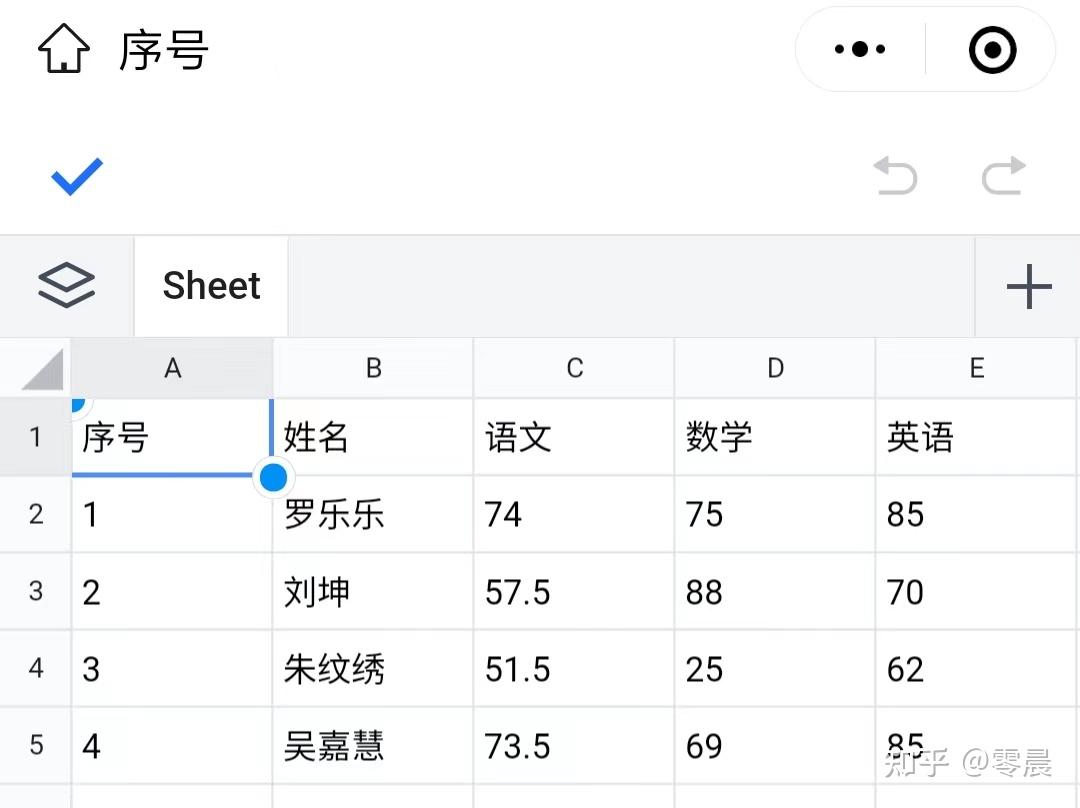Switch to the Sheet tab
Viewport: 1080px width, 808px height.
211,286
